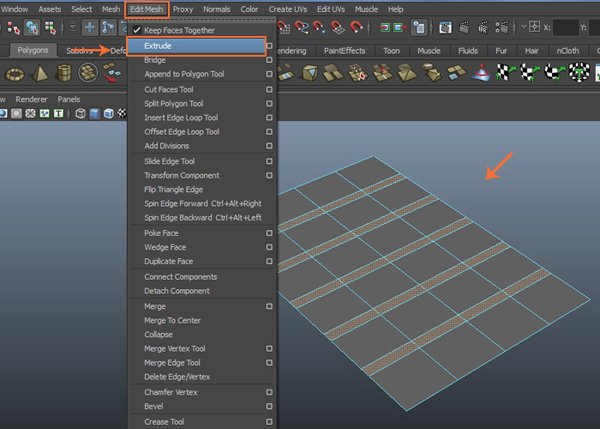This screenshot has width=600, height=429.
Task: Switch to Fluids shelf tab
Action: pos(468,51)
